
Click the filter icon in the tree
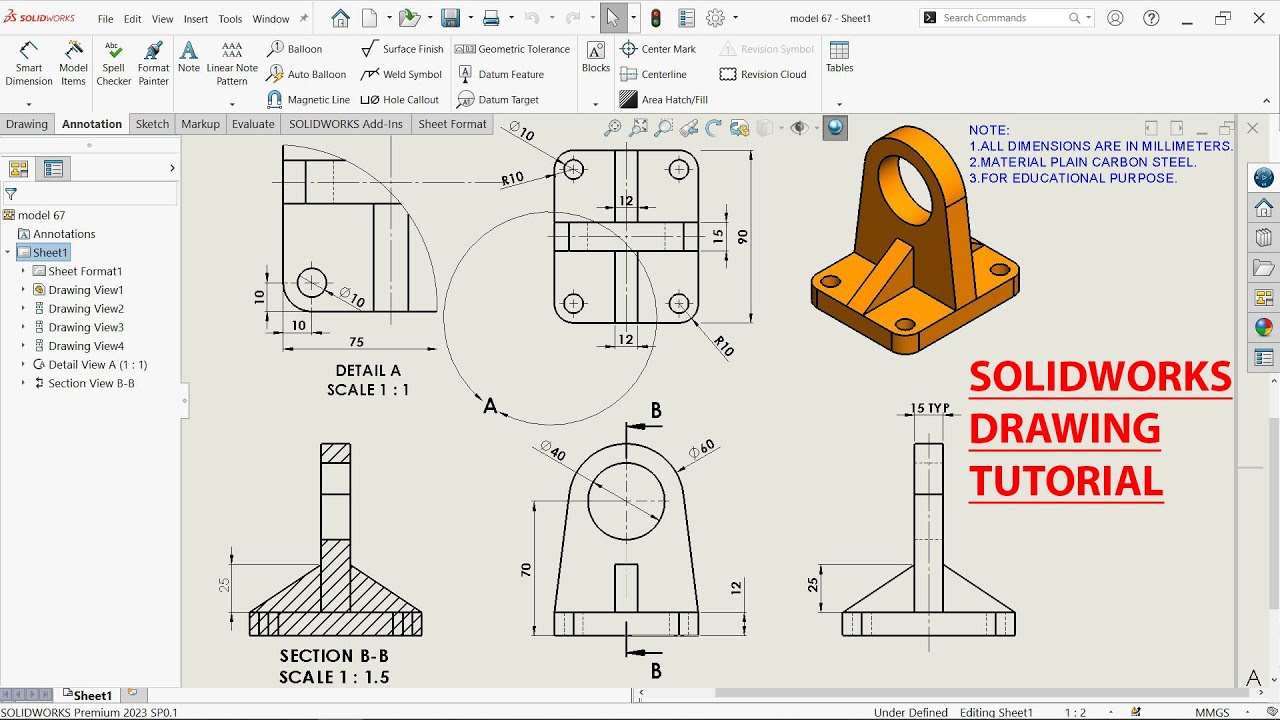point(11,195)
